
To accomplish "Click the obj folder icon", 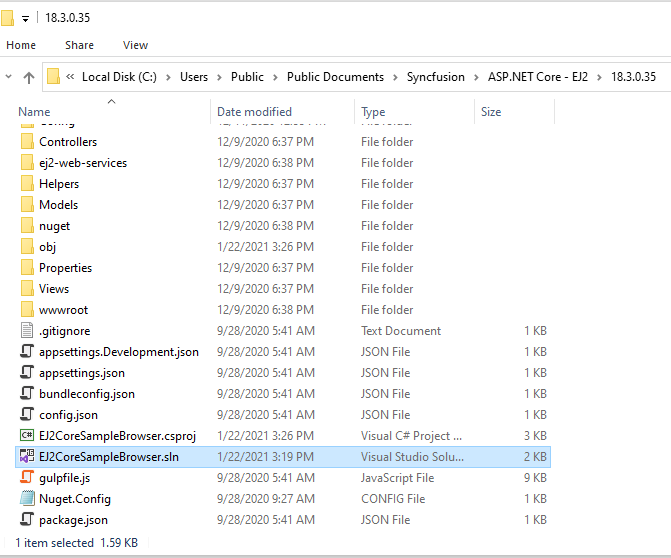I will coord(27,246).
